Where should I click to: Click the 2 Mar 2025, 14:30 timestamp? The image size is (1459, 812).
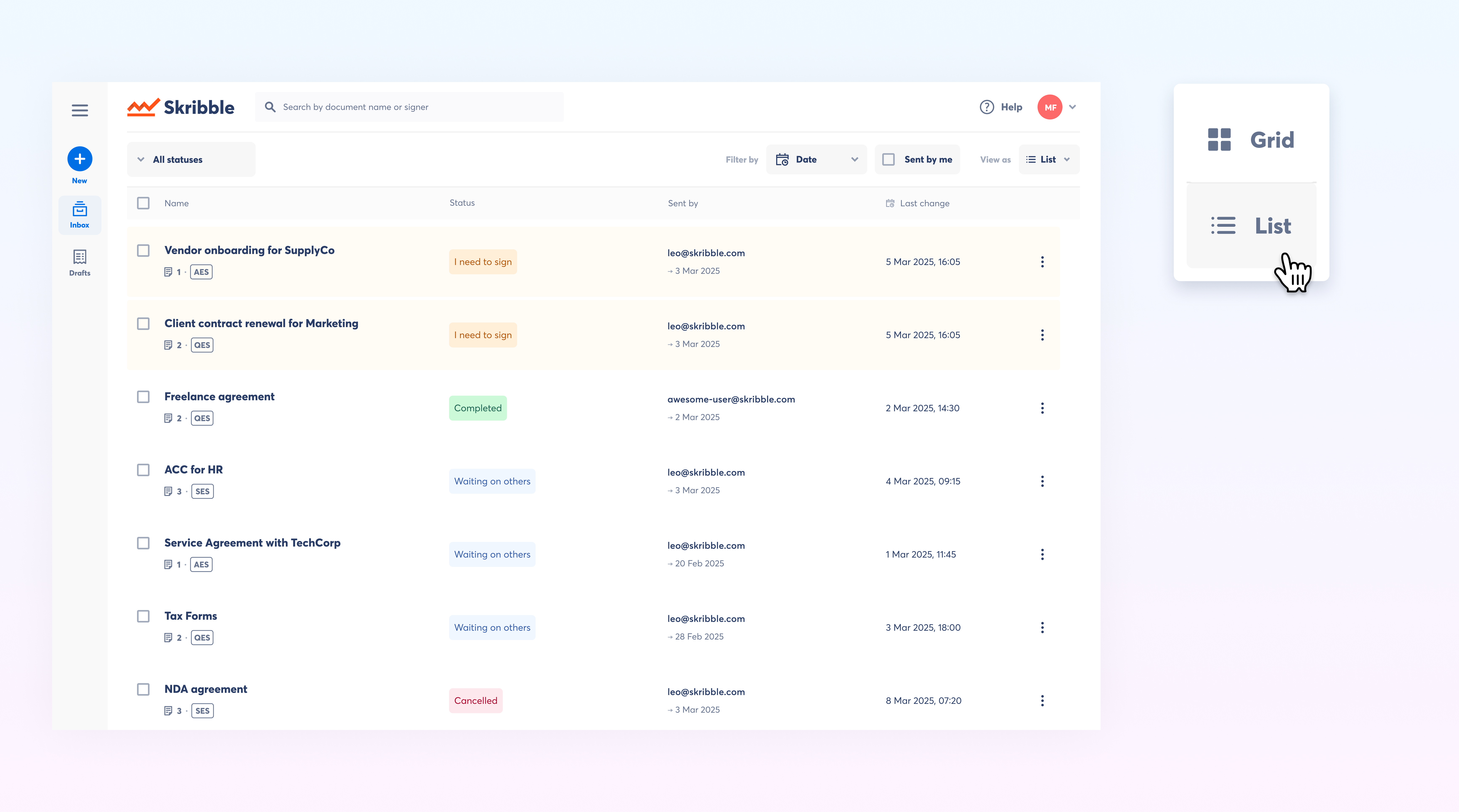(923, 408)
